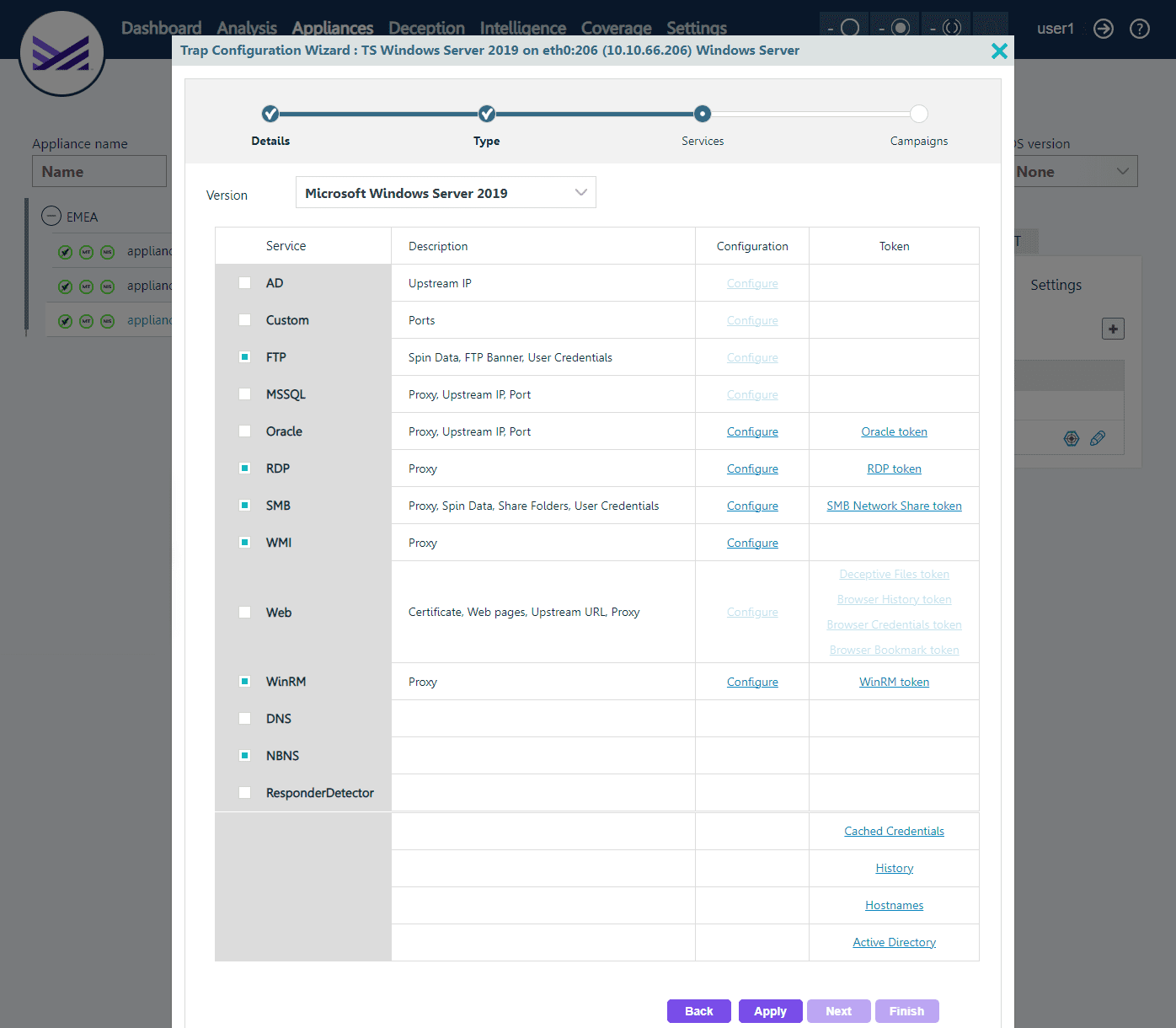The height and width of the screenshot is (1028, 1176).
Task: Uncheck the NBNS service checkbox
Action: tap(244, 756)
